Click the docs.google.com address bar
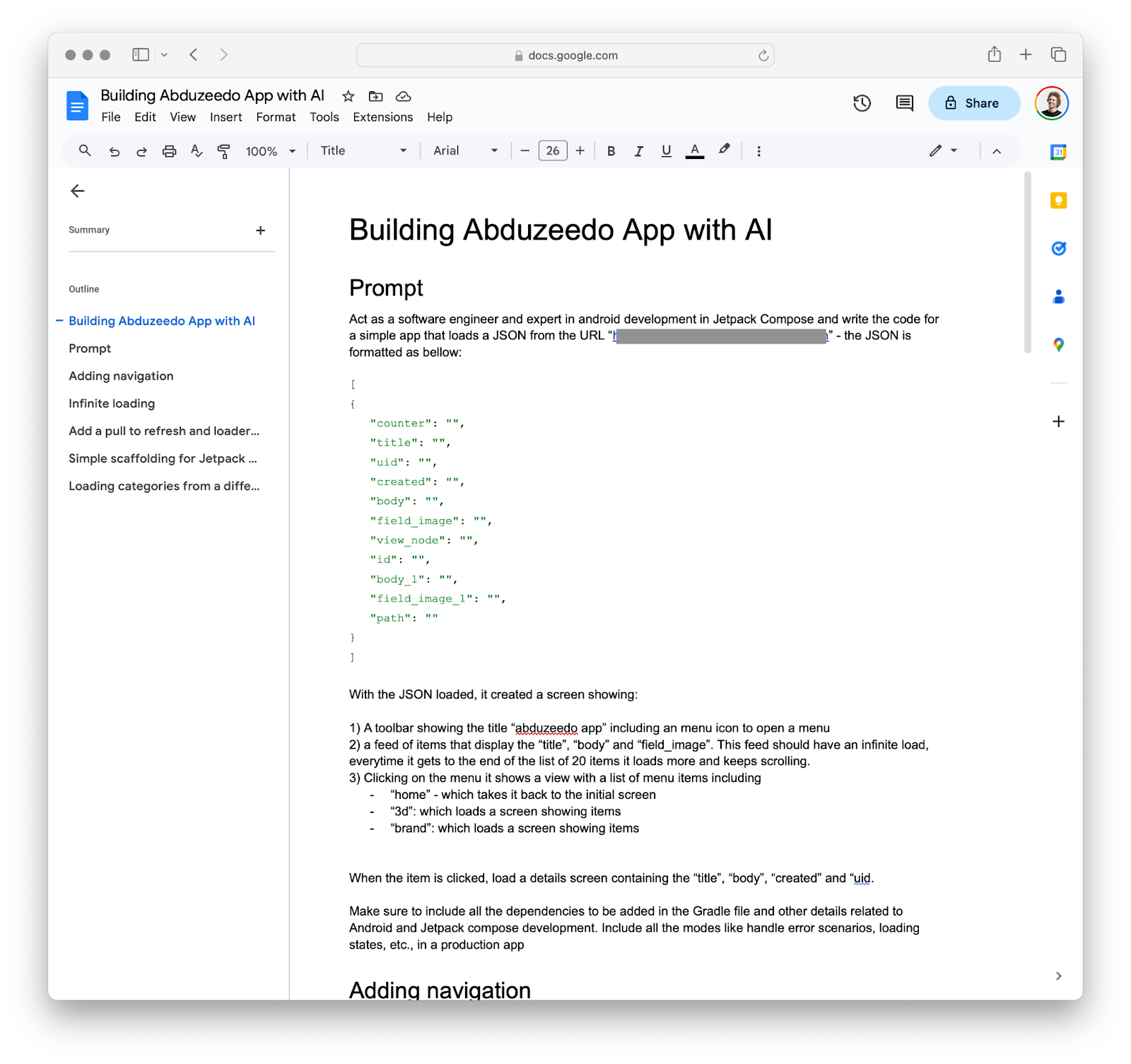The image size is (1131, 1064). pyautogui.click(x=565, y=55)
